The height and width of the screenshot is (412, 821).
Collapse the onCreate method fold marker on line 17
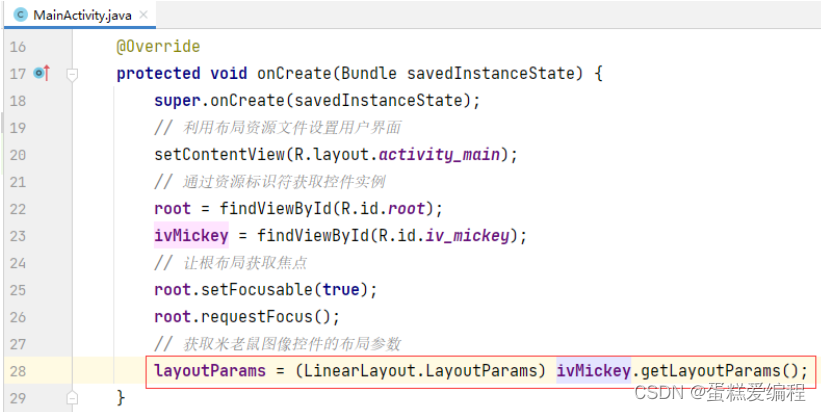pos(72,76)
